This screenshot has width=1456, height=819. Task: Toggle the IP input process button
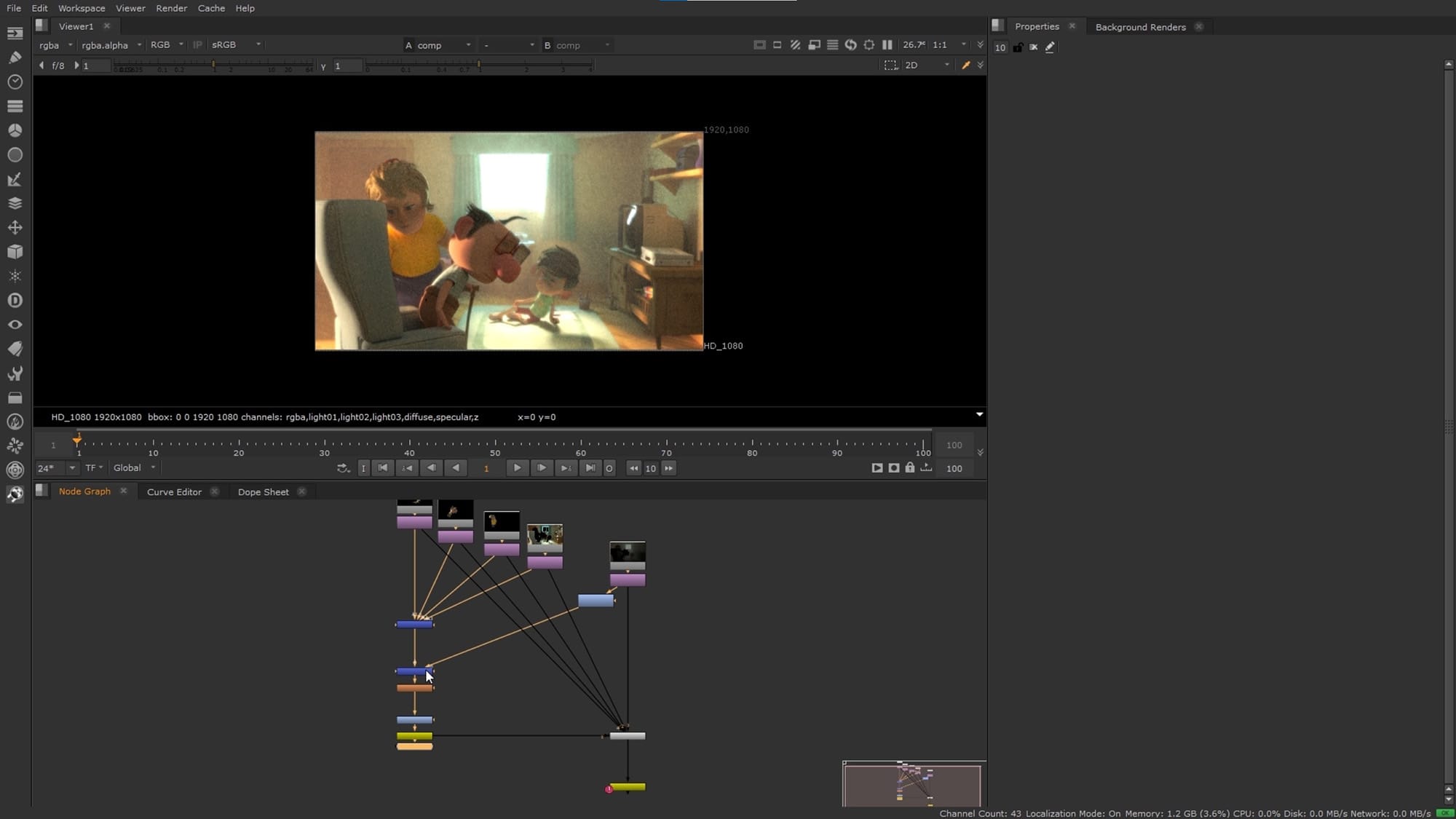[197, 44]
